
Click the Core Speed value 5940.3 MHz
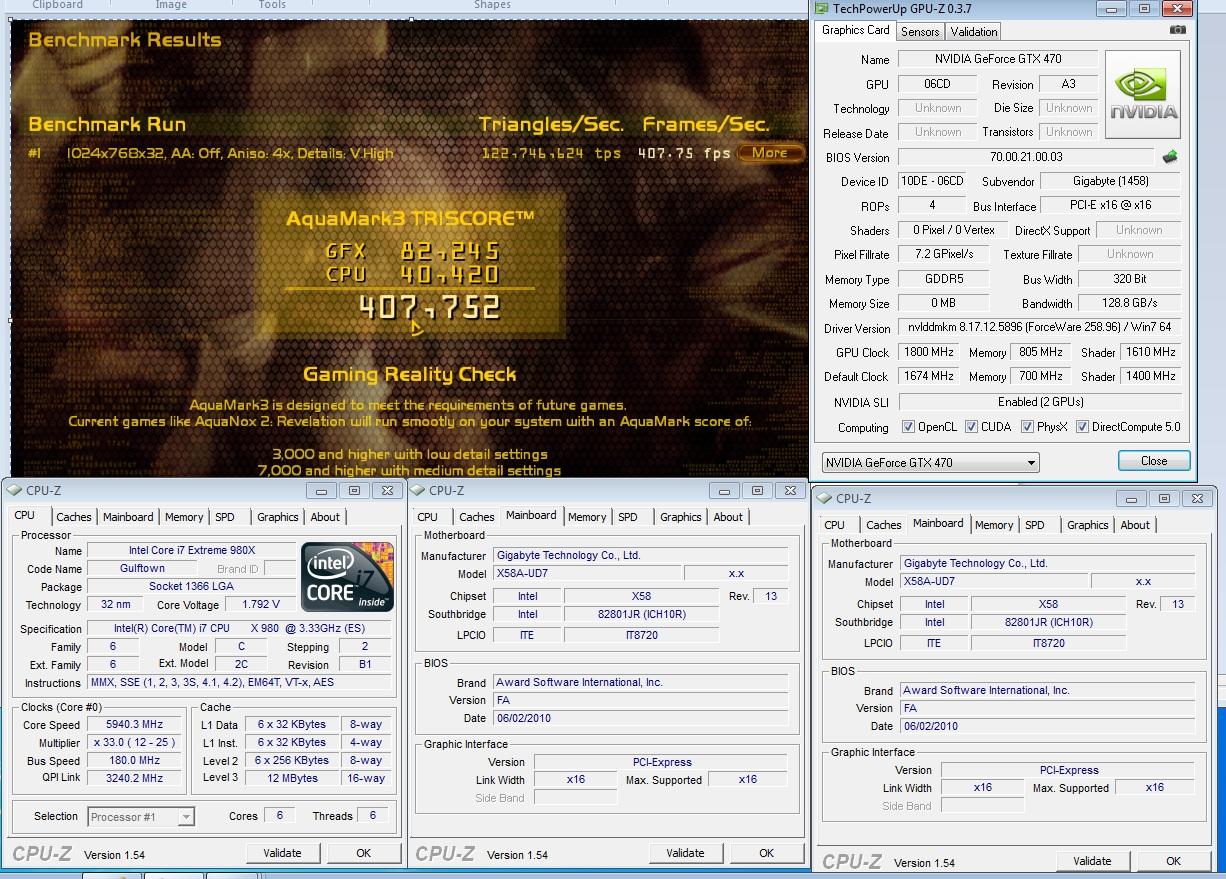click(134, 725)
